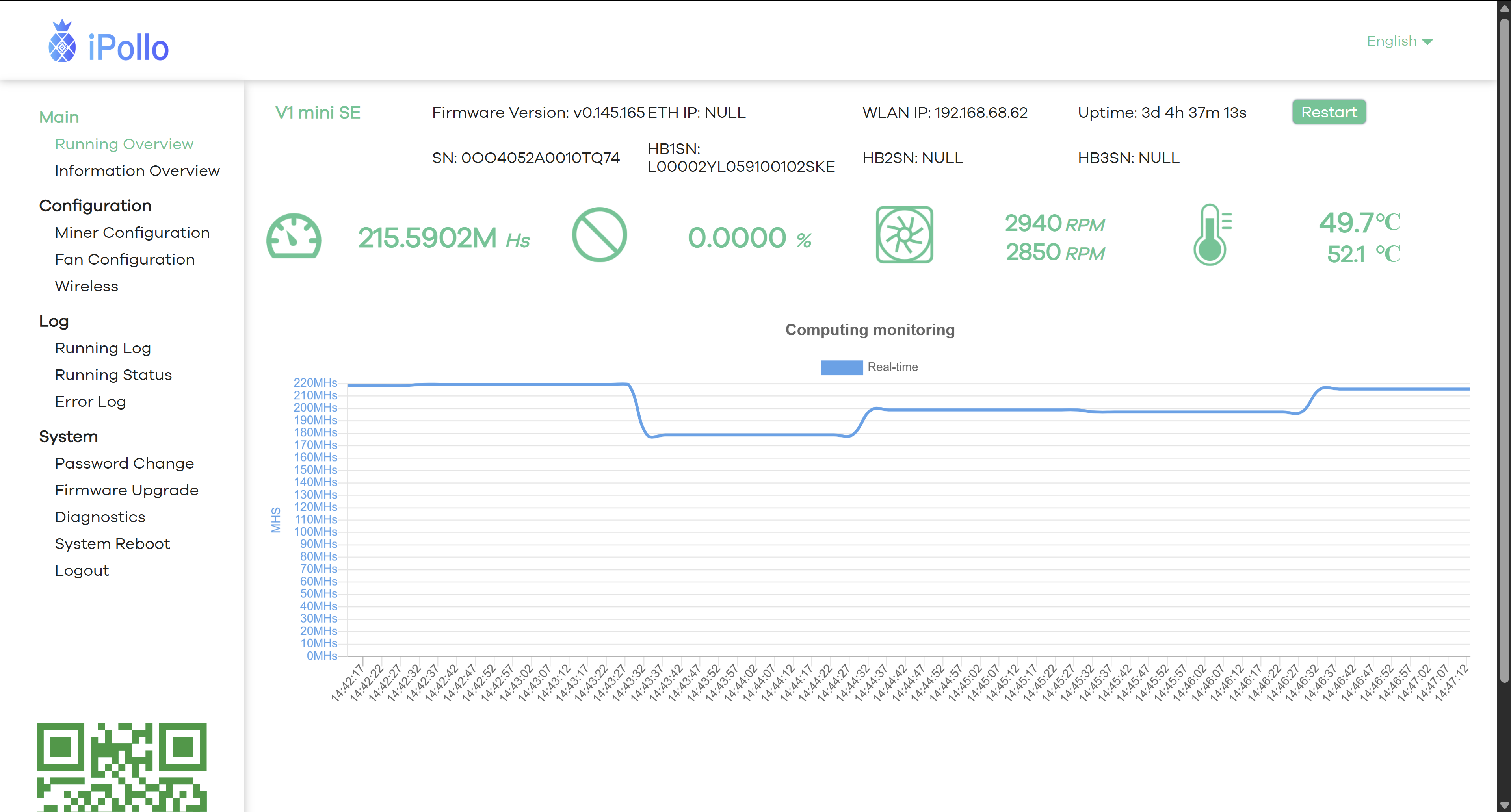Open Firmware Upgrade page

127,490
